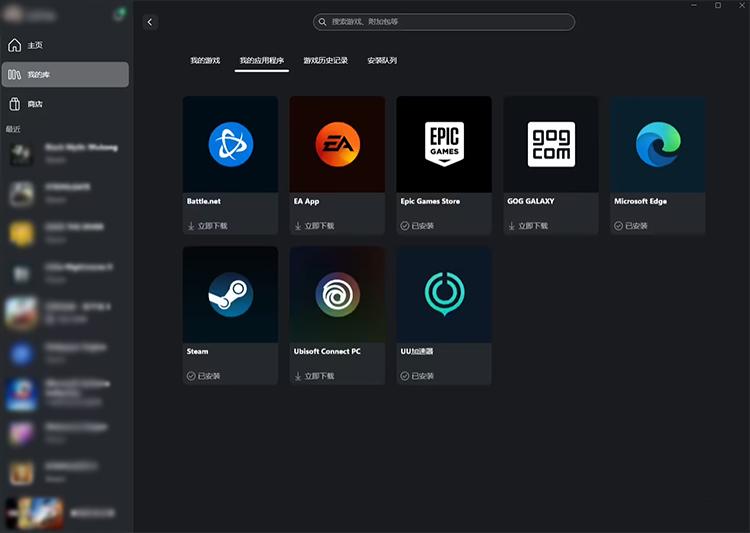This screenshot has width=750, height=533.
Task: Click the back arrow button
Action: tap(150, 22)
